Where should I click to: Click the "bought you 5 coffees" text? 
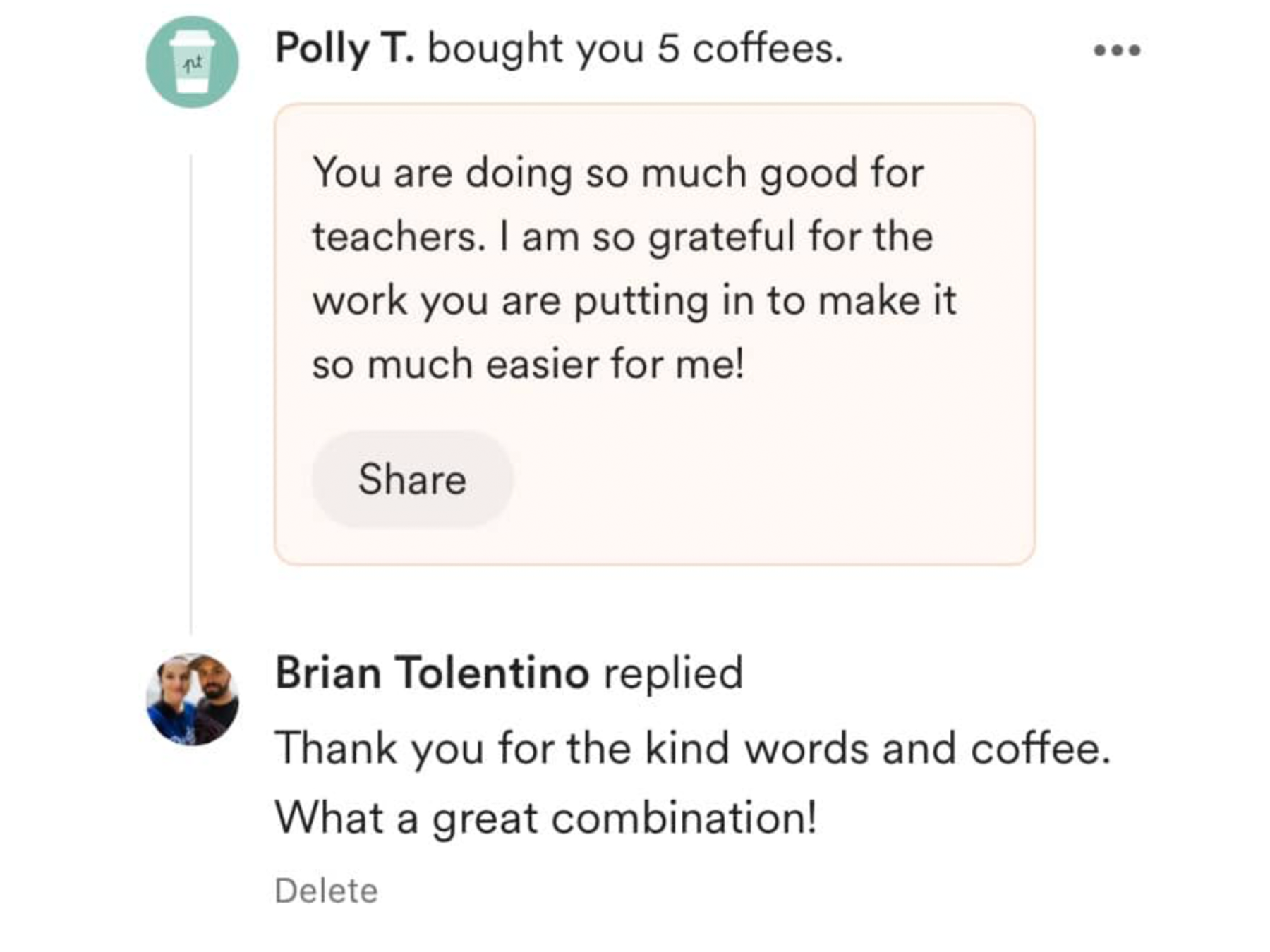click(635, 49)
